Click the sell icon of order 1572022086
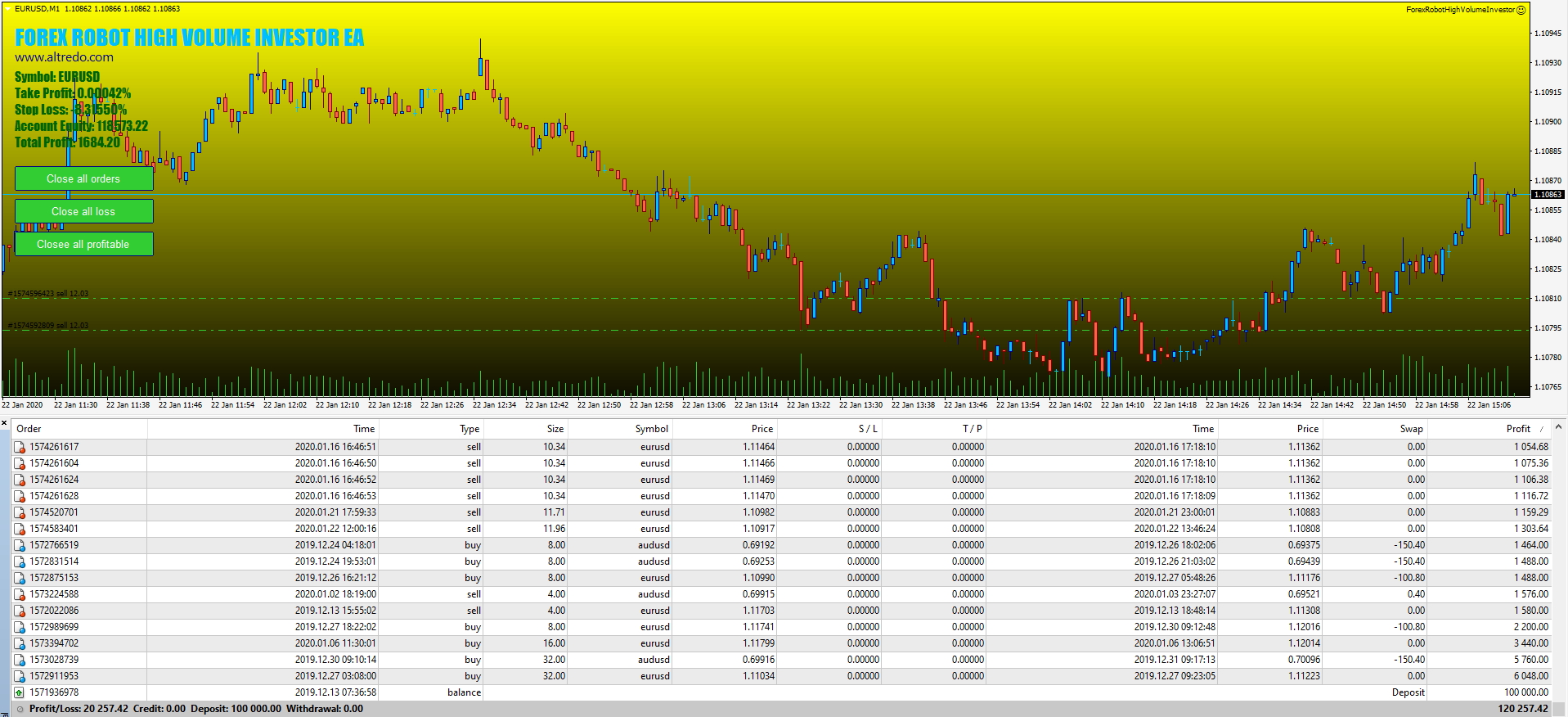Image resolution: width=1568 pixels, height=717 pixels. [x=20, y=611]
